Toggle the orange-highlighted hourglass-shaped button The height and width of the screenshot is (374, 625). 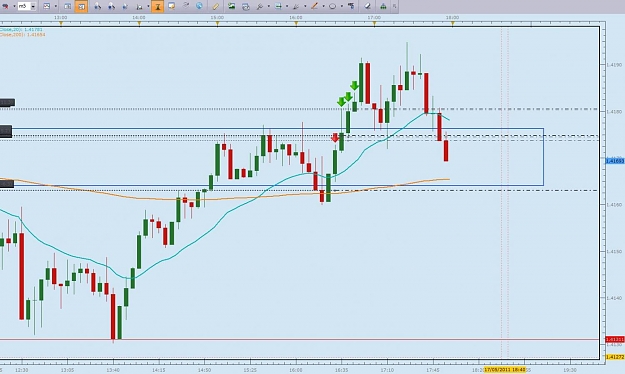point(157,6)
